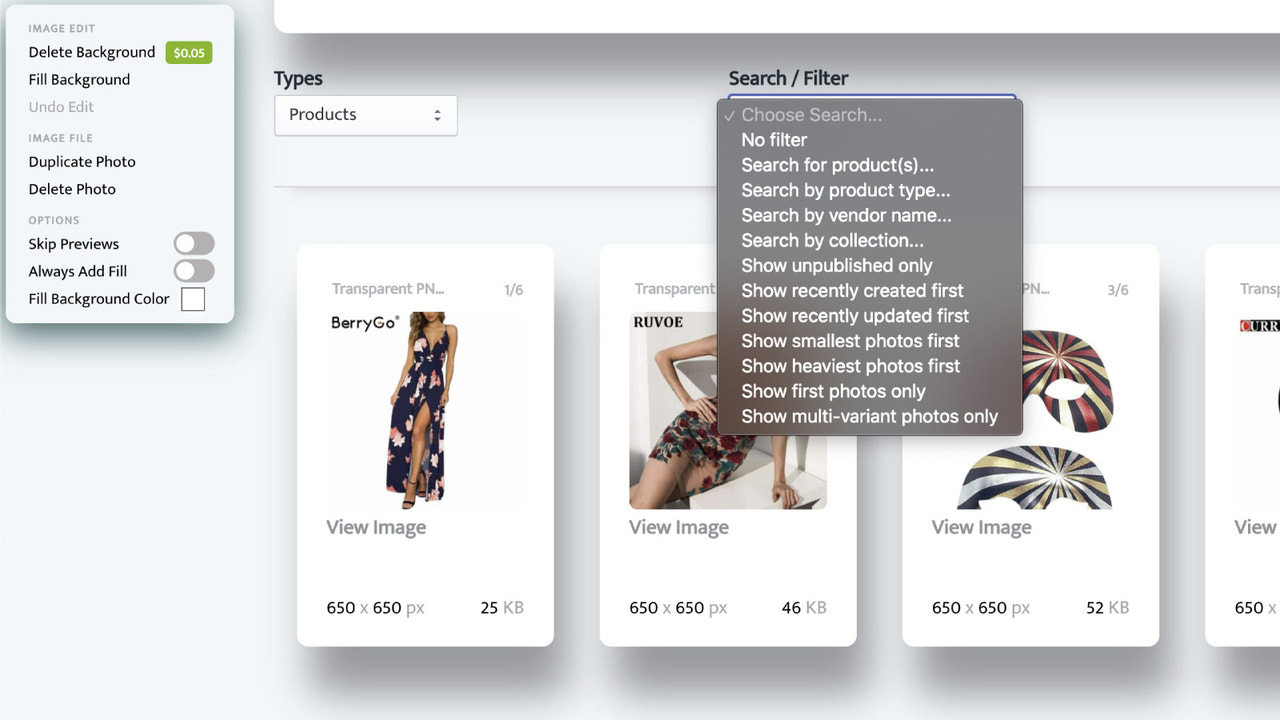Open the Types dropdown showing Products
Screen dimensions: 1280x720
click(x=365, y=115)
